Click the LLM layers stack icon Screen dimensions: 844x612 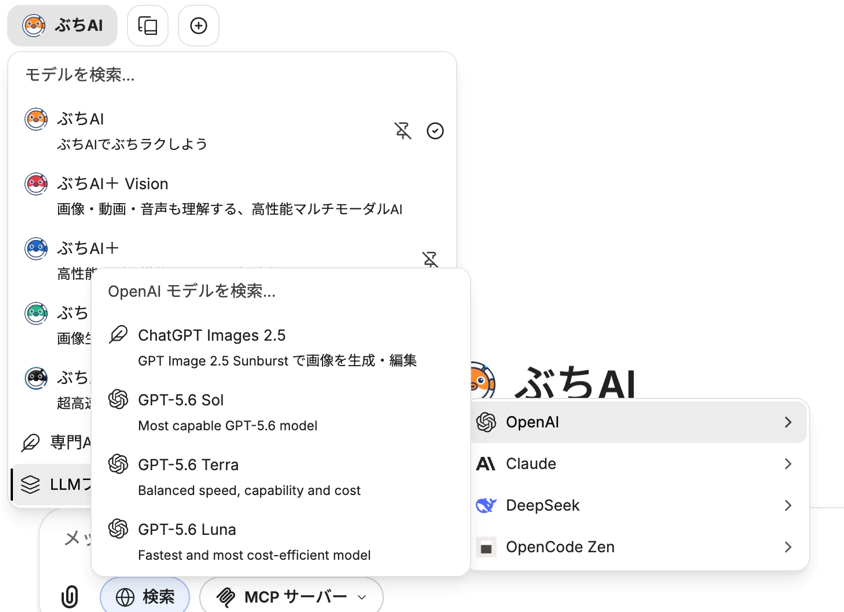pos(30,484)
